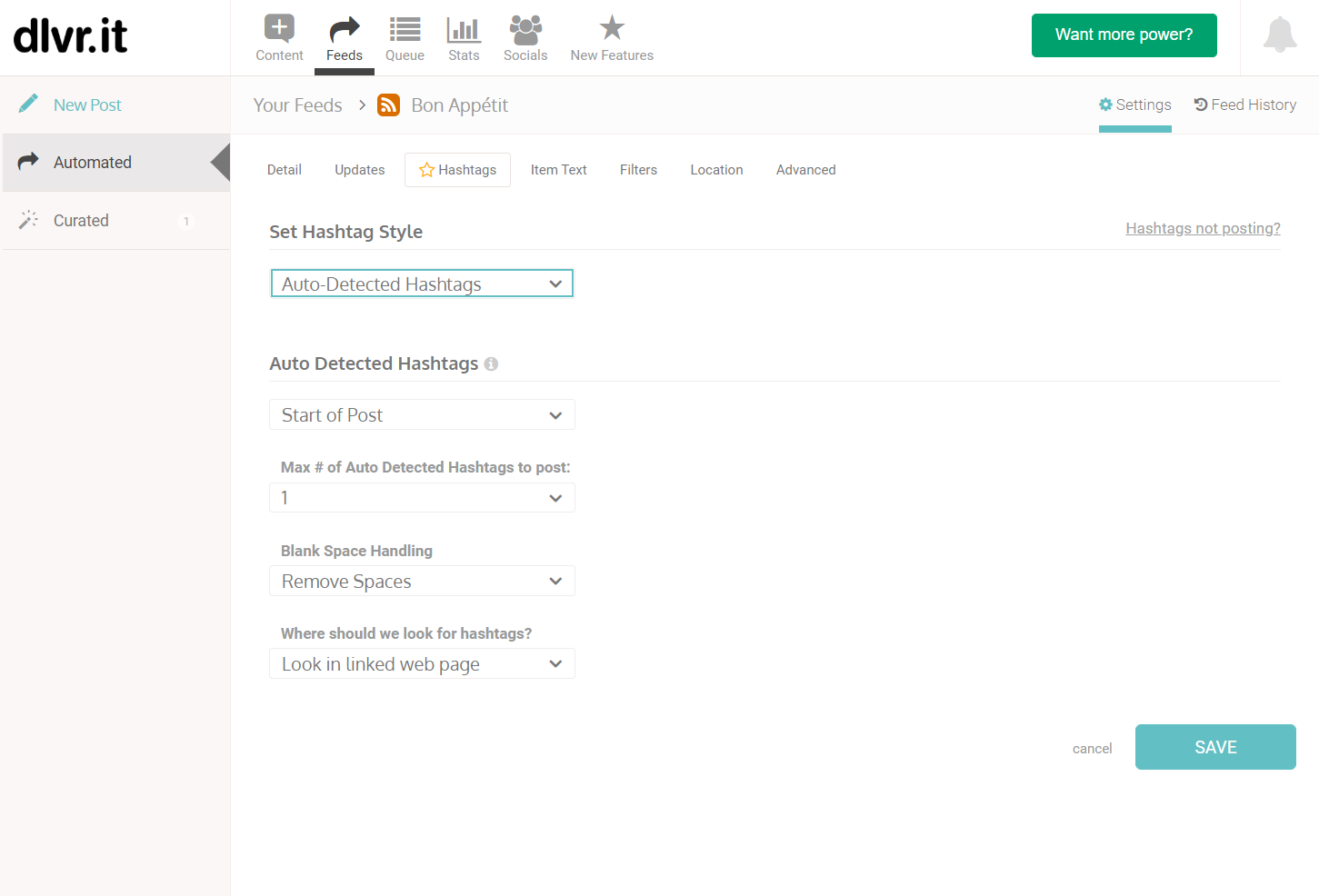Switch to the Updates tab
The image size is (1319, 896).
pos(360,170)
